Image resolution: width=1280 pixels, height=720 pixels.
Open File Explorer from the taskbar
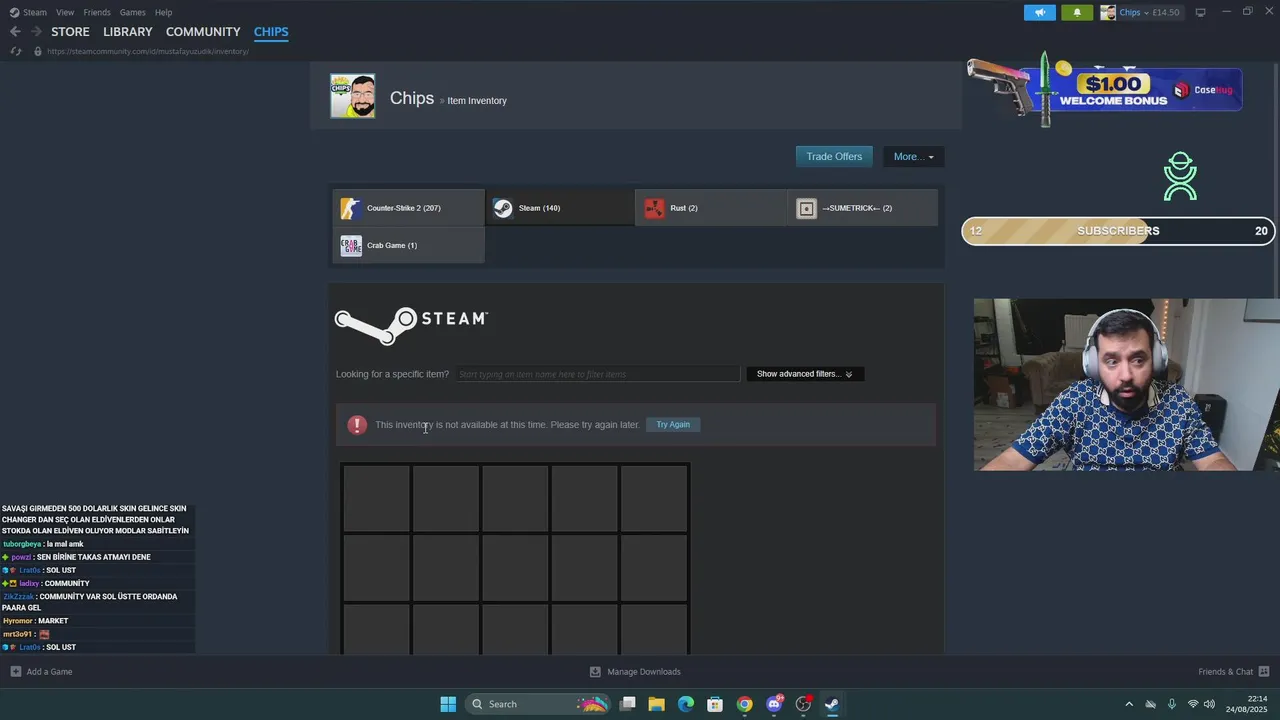click(657, 704)
